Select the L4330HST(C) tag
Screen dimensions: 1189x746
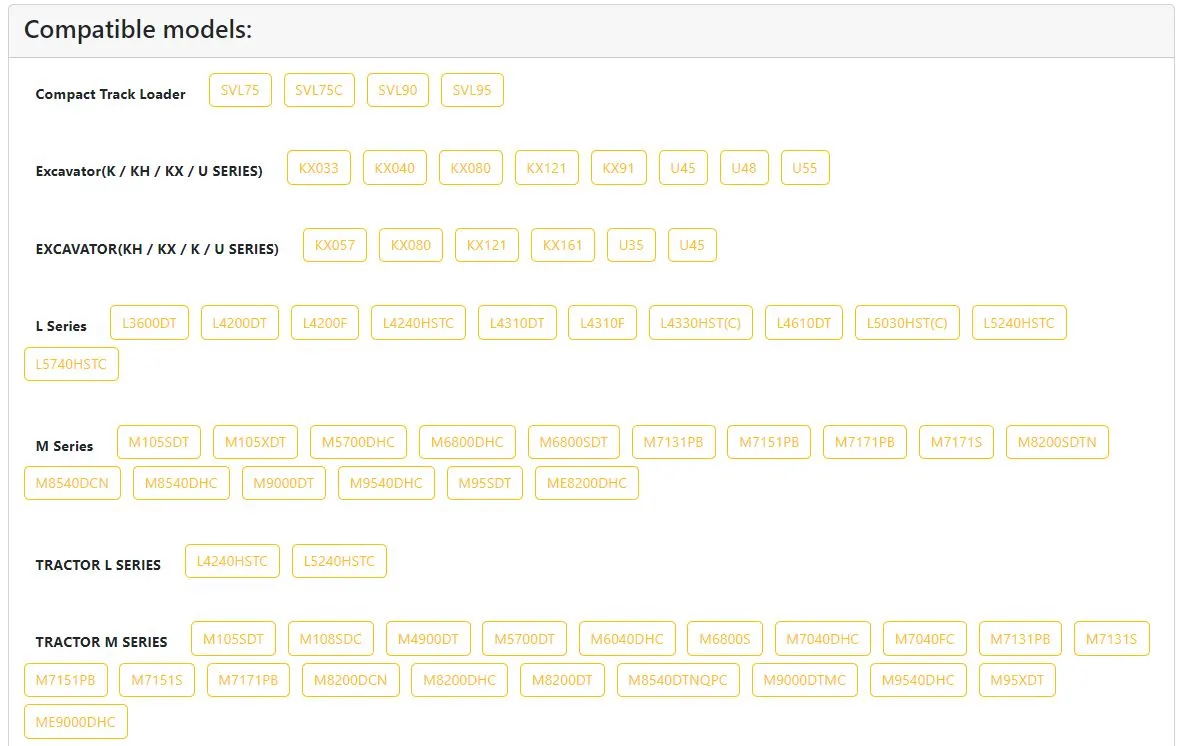701,323
